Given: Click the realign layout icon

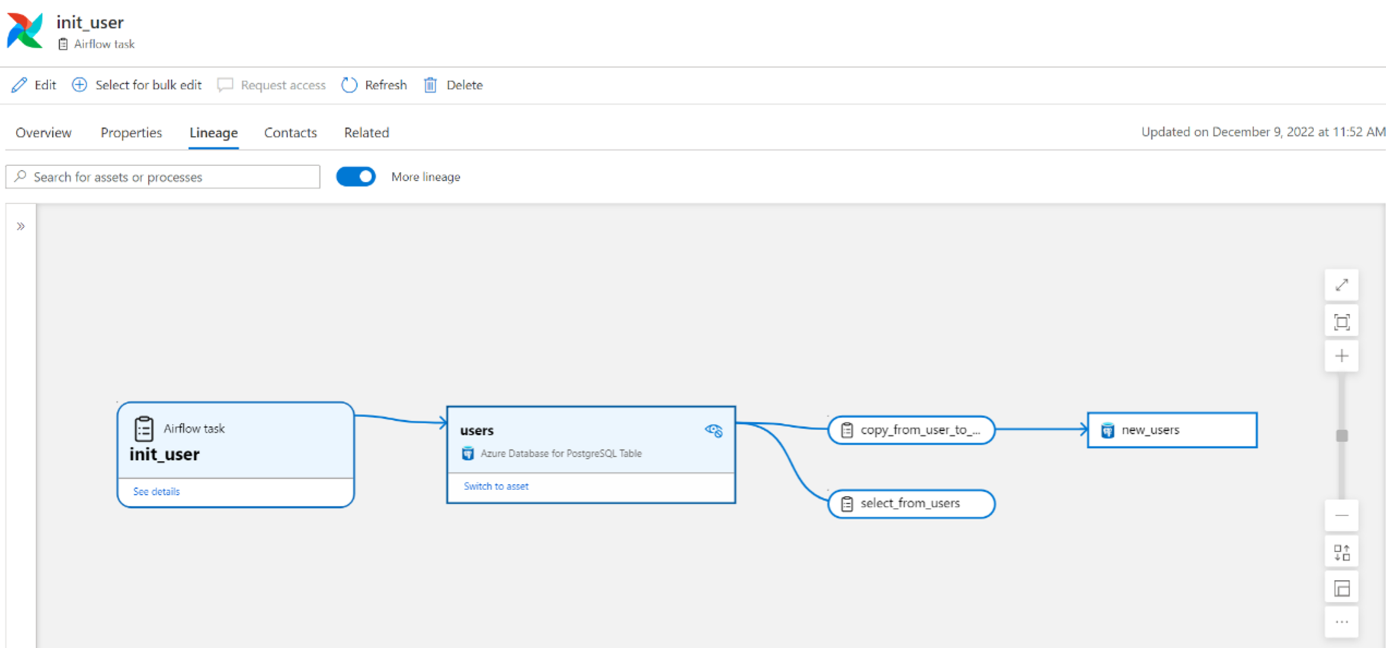Looking at the screenshot, I should point(1341,552).
